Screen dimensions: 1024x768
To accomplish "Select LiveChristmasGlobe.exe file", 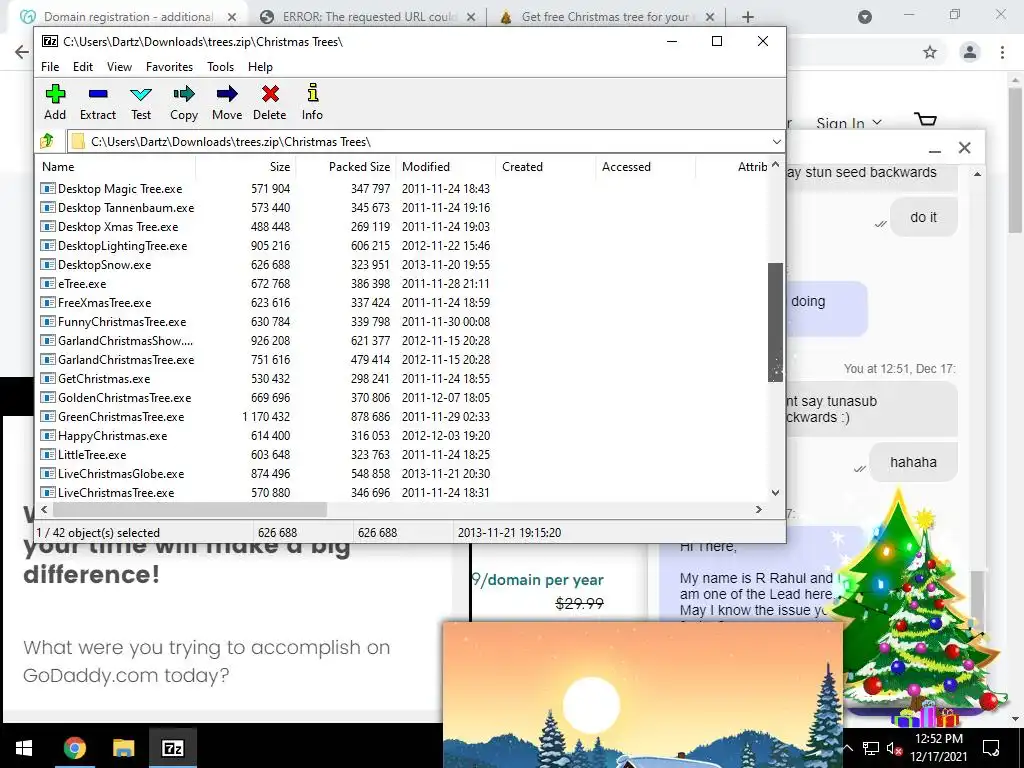I will click(121, 473).
